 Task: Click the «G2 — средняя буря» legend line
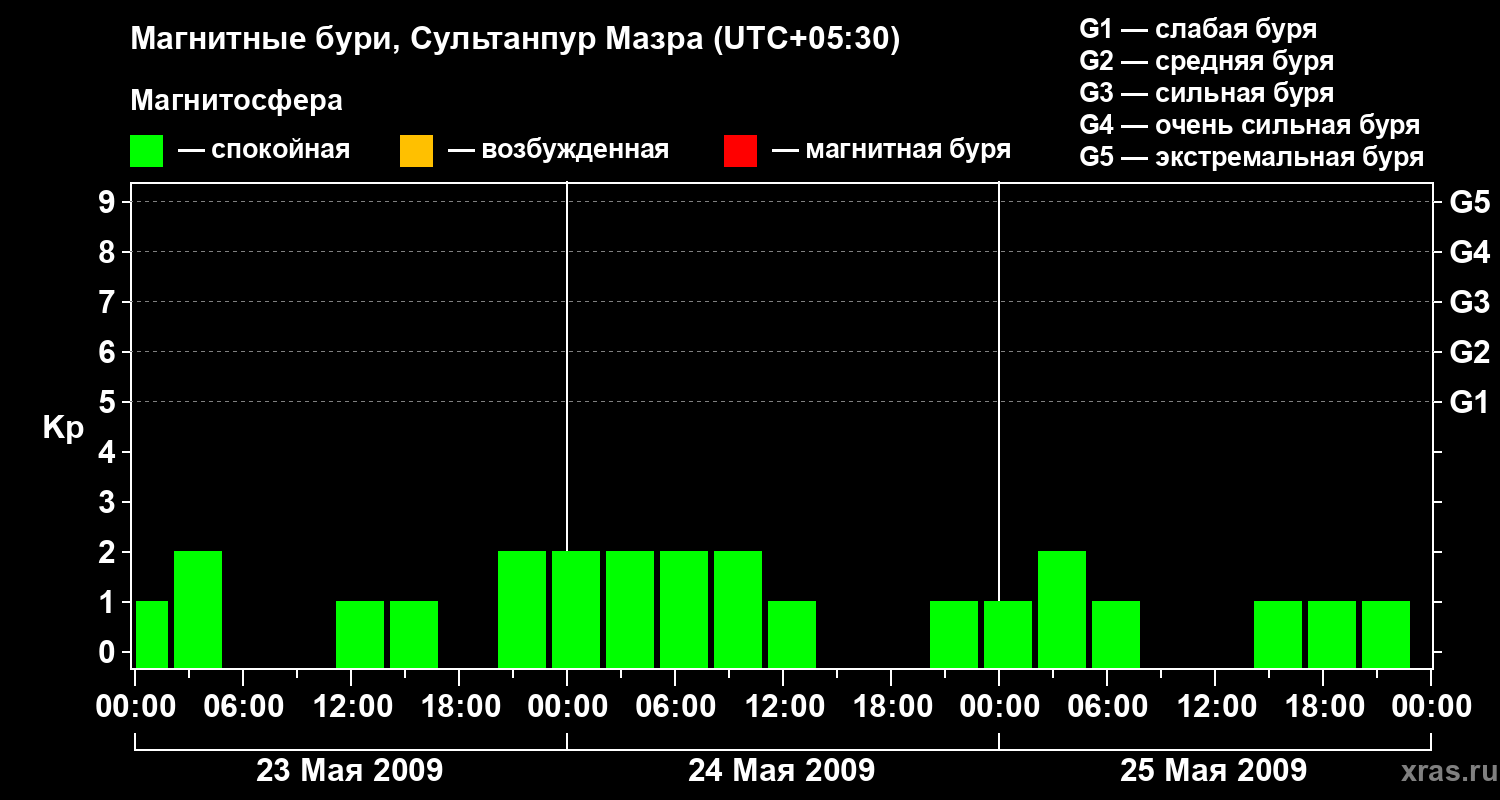click(1207, 61)
